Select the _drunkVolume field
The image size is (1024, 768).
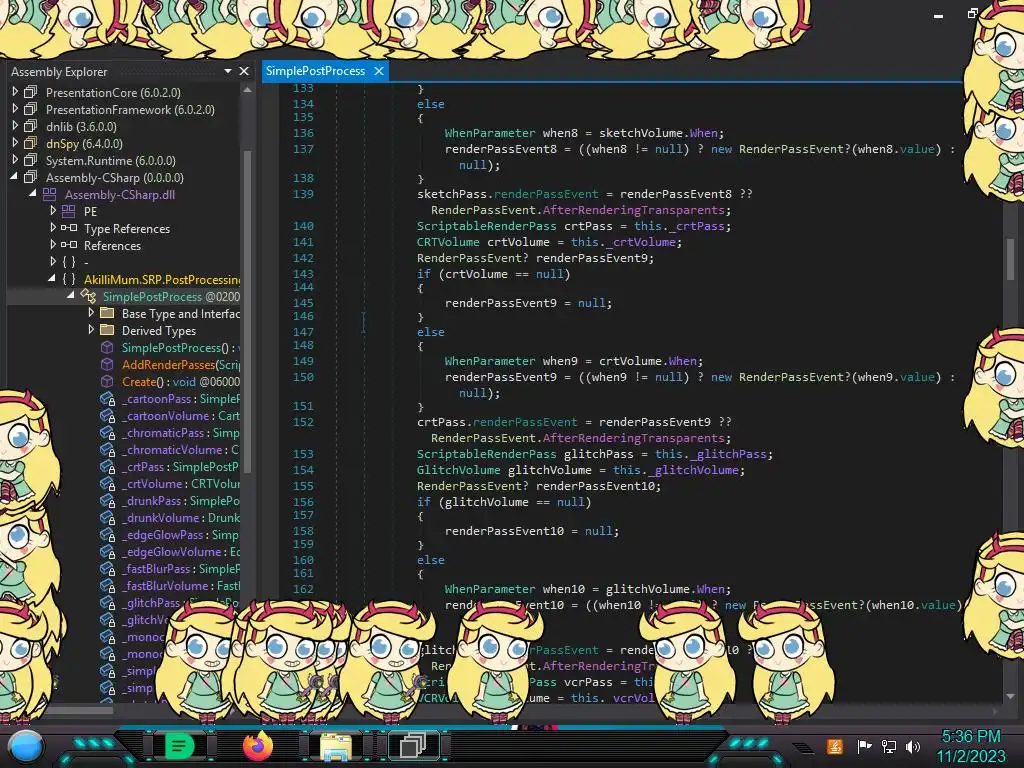(x=180, y=518)
